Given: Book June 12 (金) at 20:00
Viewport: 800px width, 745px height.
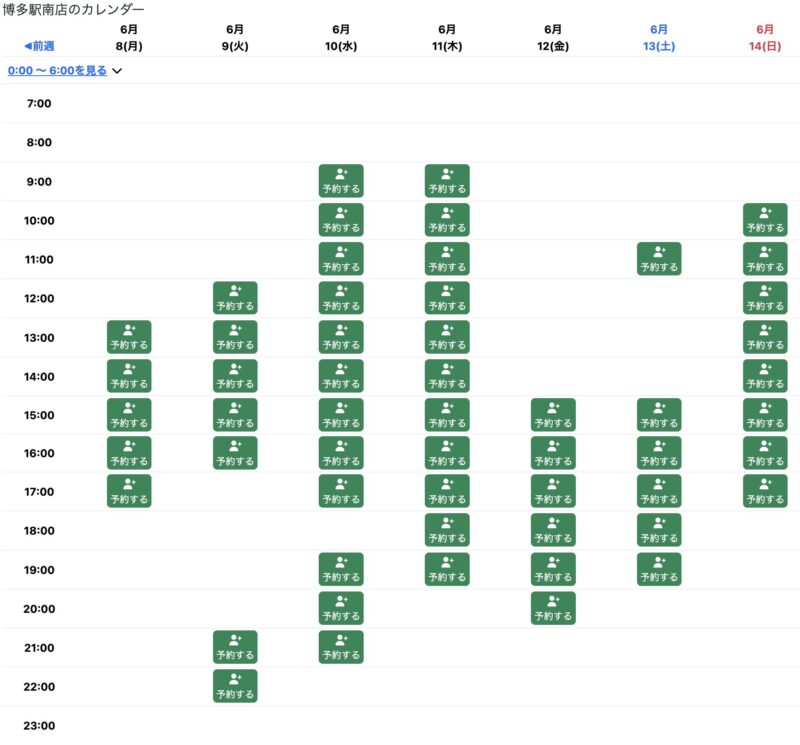Looking at the screenshot, I should [554, 608].
